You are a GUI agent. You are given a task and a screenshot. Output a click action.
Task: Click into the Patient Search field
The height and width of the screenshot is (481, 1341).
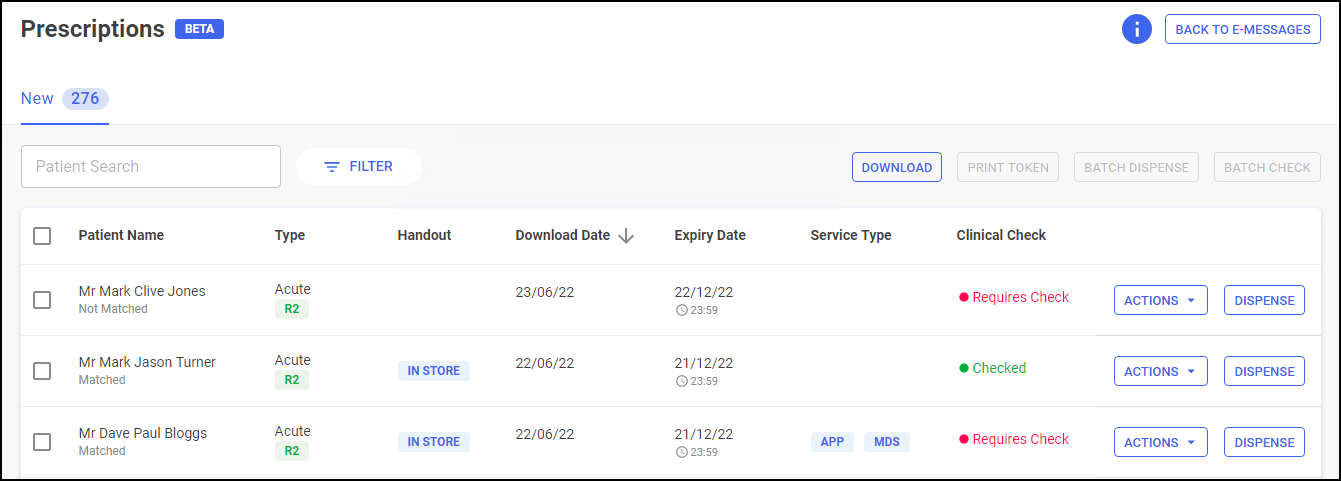[x=151, y=167]
